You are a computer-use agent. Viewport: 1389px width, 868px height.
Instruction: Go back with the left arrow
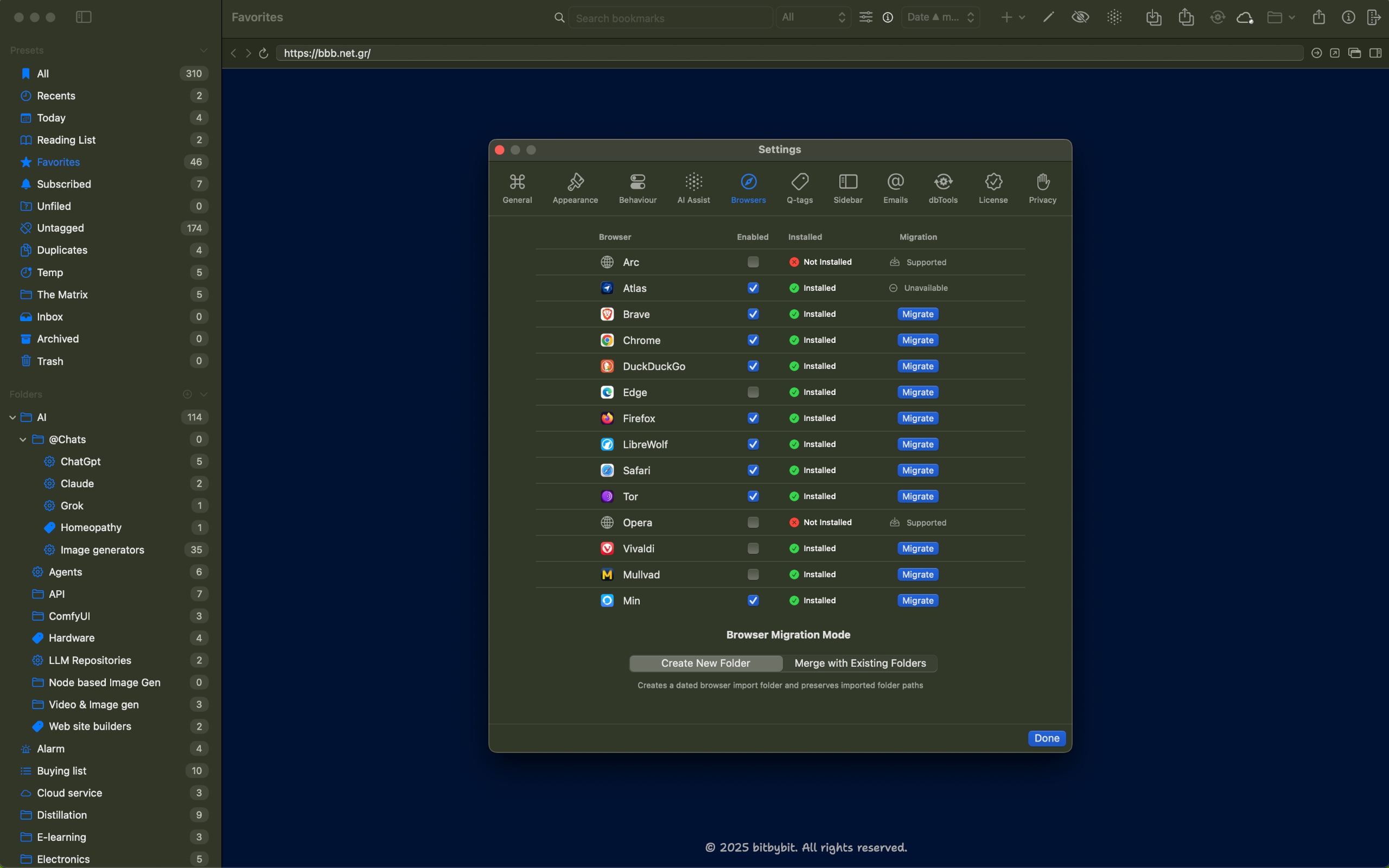pyautogui.click(x=233, y=53)
